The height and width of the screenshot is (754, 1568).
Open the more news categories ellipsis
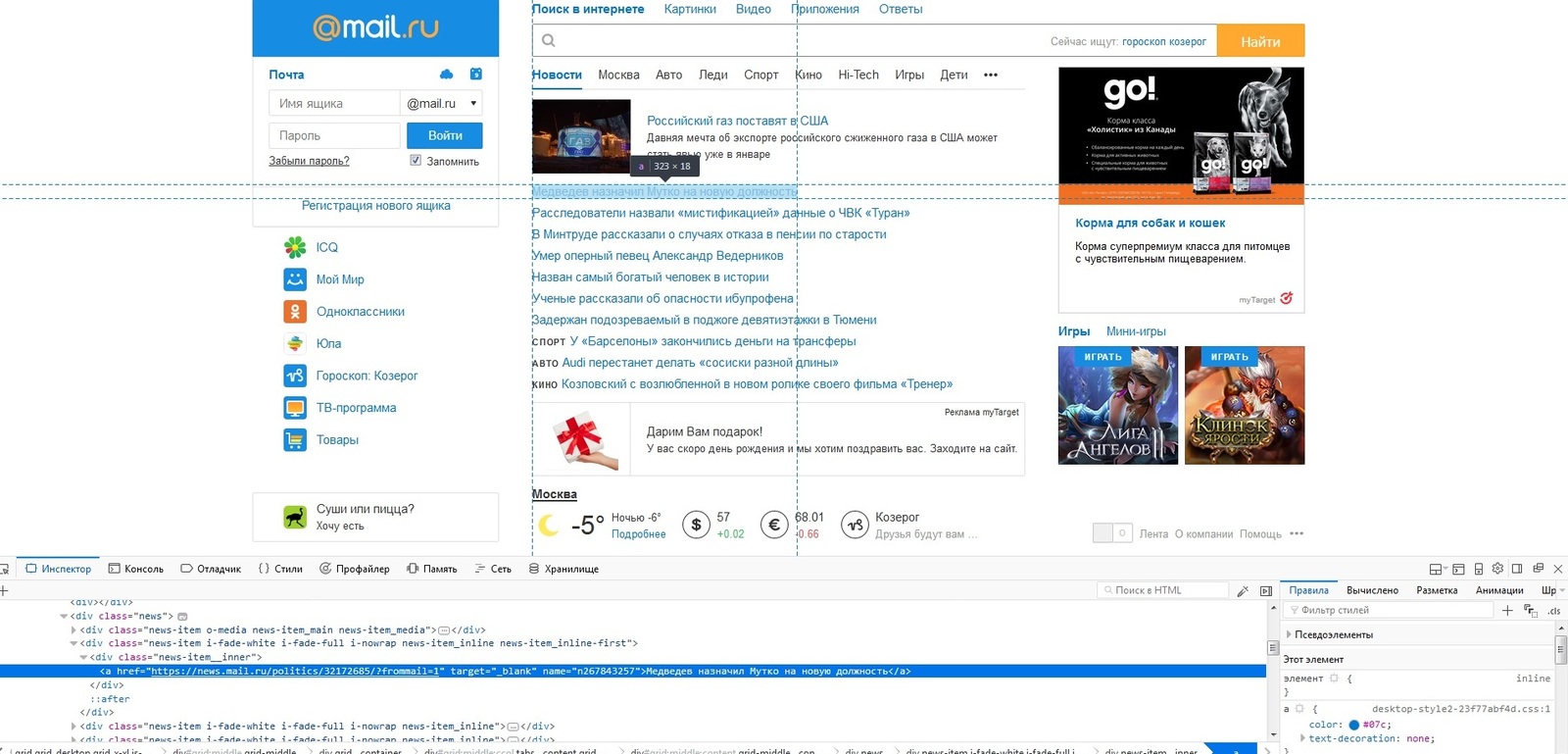(x=991, y=75)
